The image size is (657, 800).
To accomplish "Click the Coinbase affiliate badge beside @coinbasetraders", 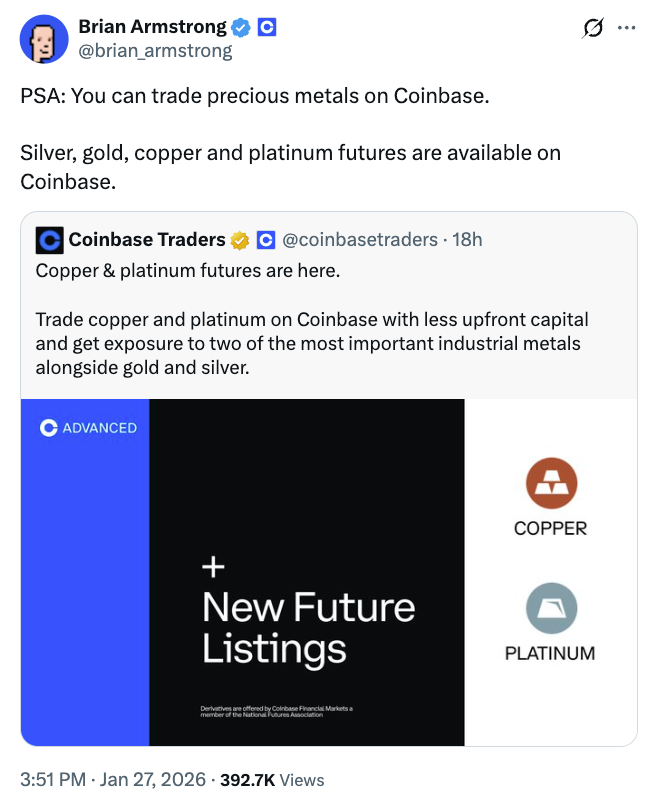I will click(x=264, y=240).
